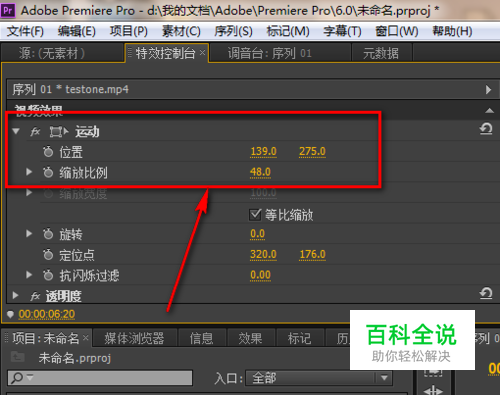This screenshot has height=395, width=500.
Task: Click the 位置 X value 139.0
Action: coord(263,151)
